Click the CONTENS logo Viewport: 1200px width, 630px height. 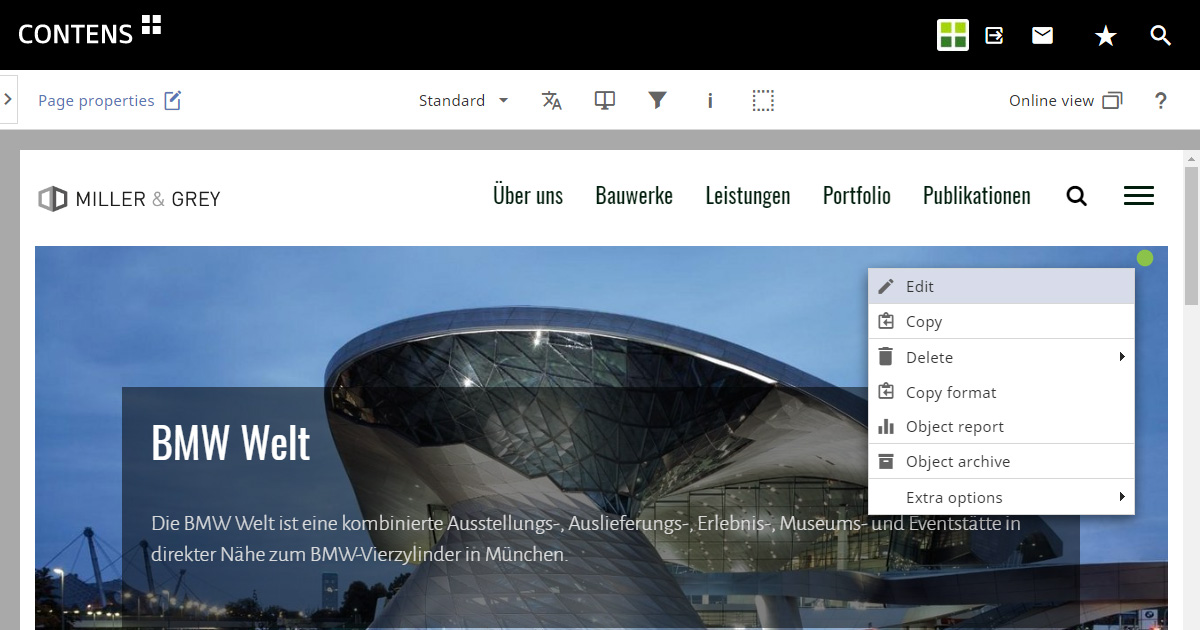click(89, 32)
